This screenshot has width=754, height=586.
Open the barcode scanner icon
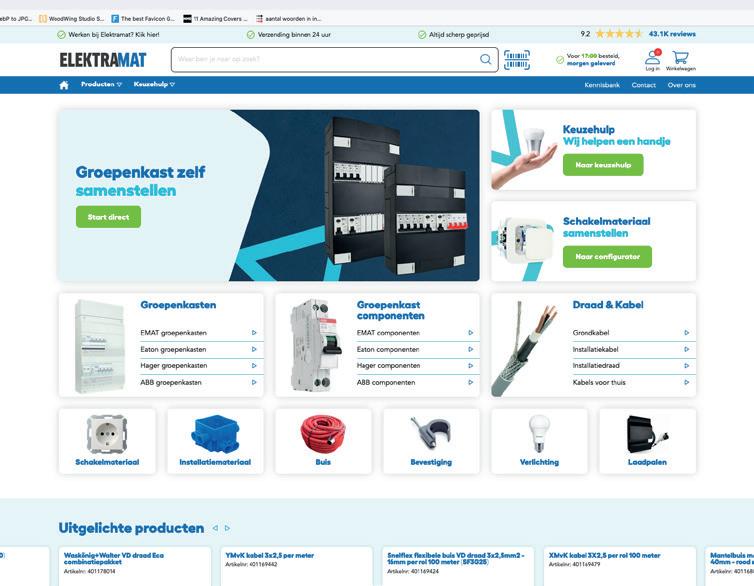coord(517,60)
